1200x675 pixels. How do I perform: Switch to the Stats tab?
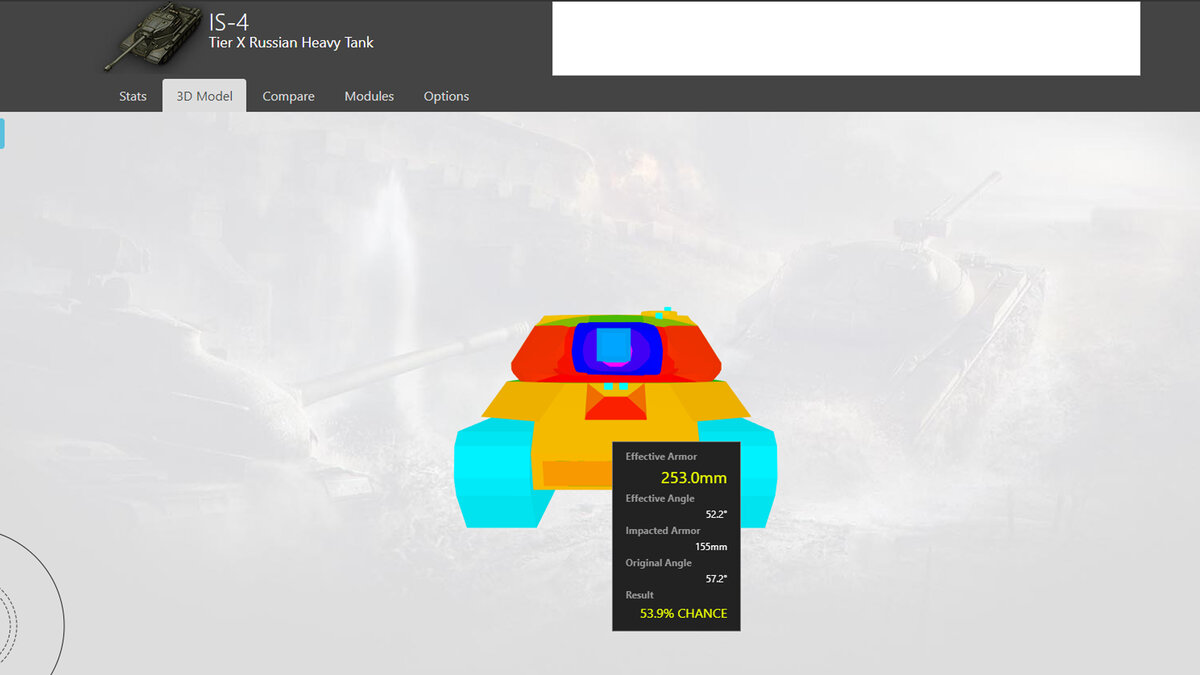click(x=133, y=96)
